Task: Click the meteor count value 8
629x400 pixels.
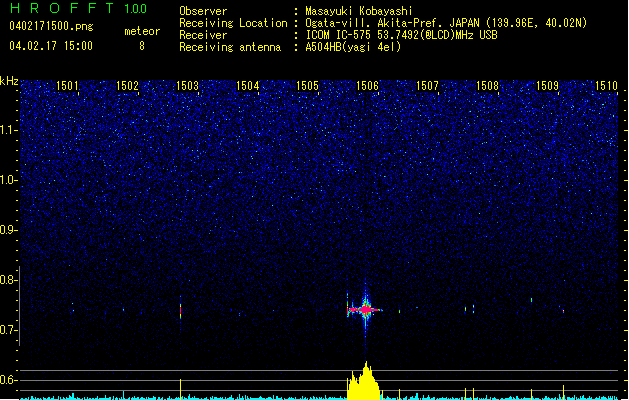Action: point(141,46)
